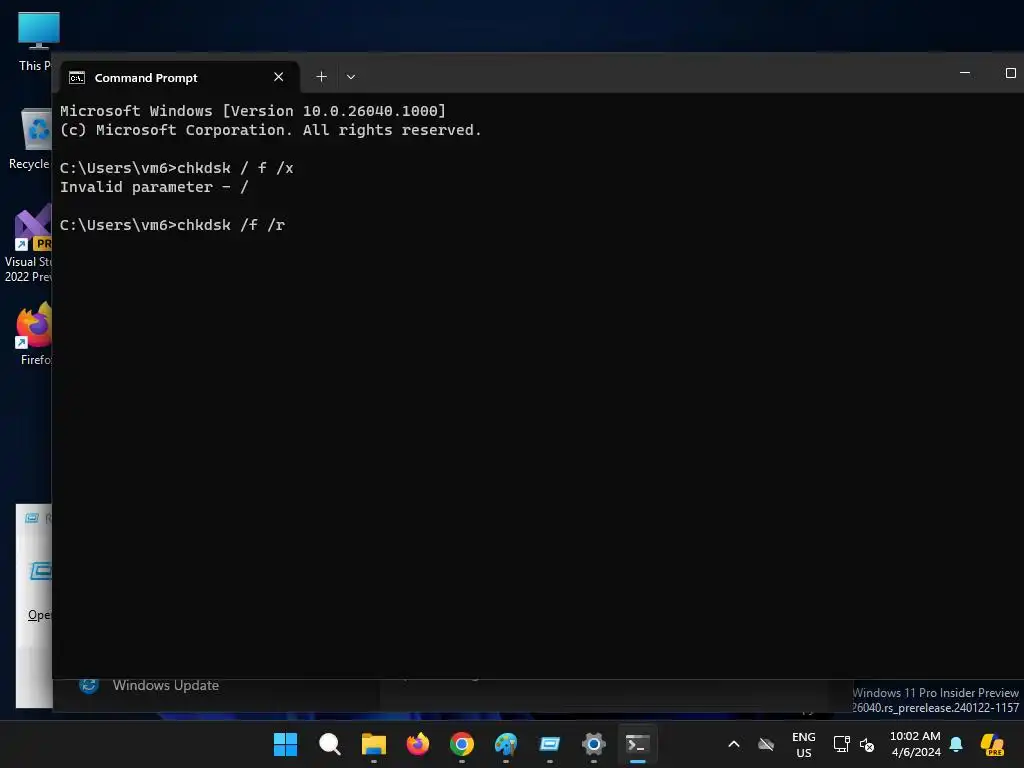Switch the ENG US input language

pyautogui.click(x=804, y=744)
